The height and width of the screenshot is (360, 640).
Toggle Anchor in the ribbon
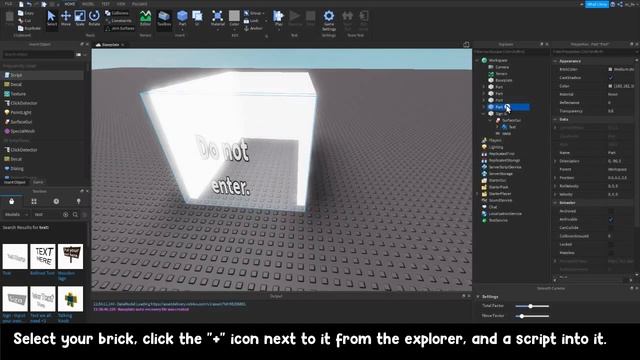tap(253, 28)
